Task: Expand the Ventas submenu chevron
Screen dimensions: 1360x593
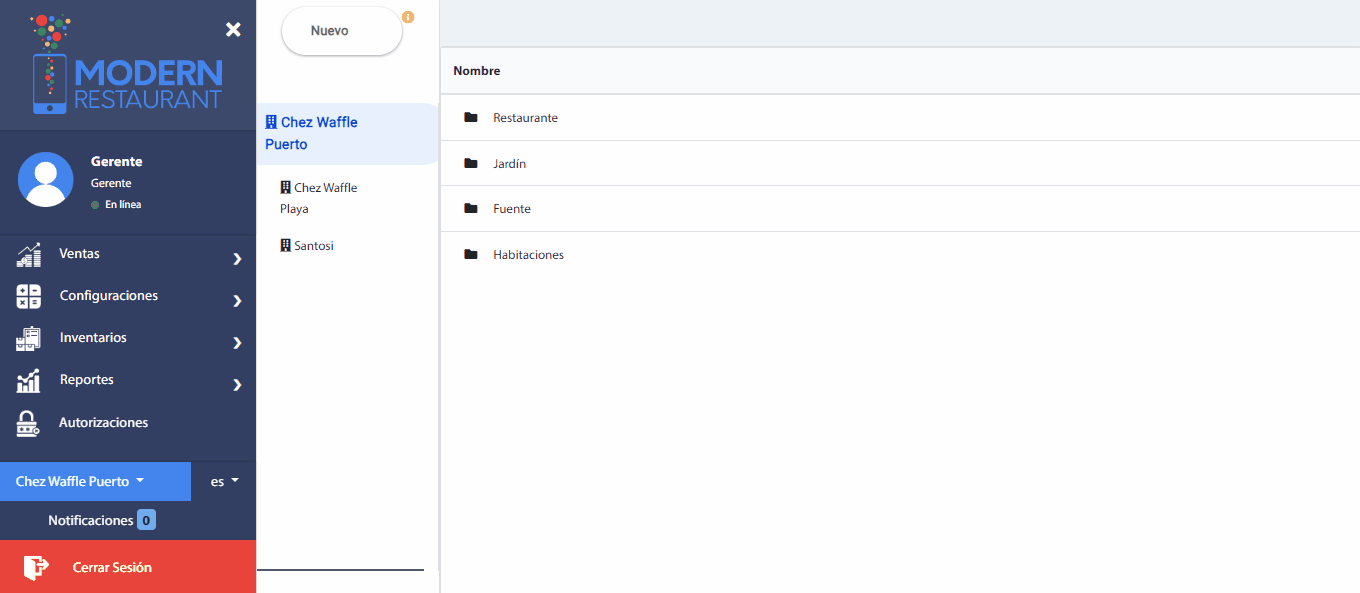Action: pos(237,259)
